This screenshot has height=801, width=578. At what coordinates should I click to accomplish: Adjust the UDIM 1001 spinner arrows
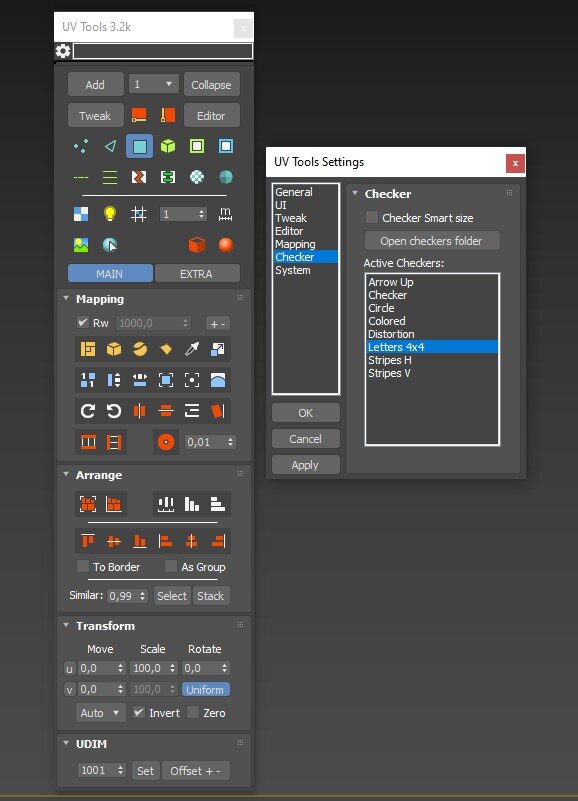point(121,770)
